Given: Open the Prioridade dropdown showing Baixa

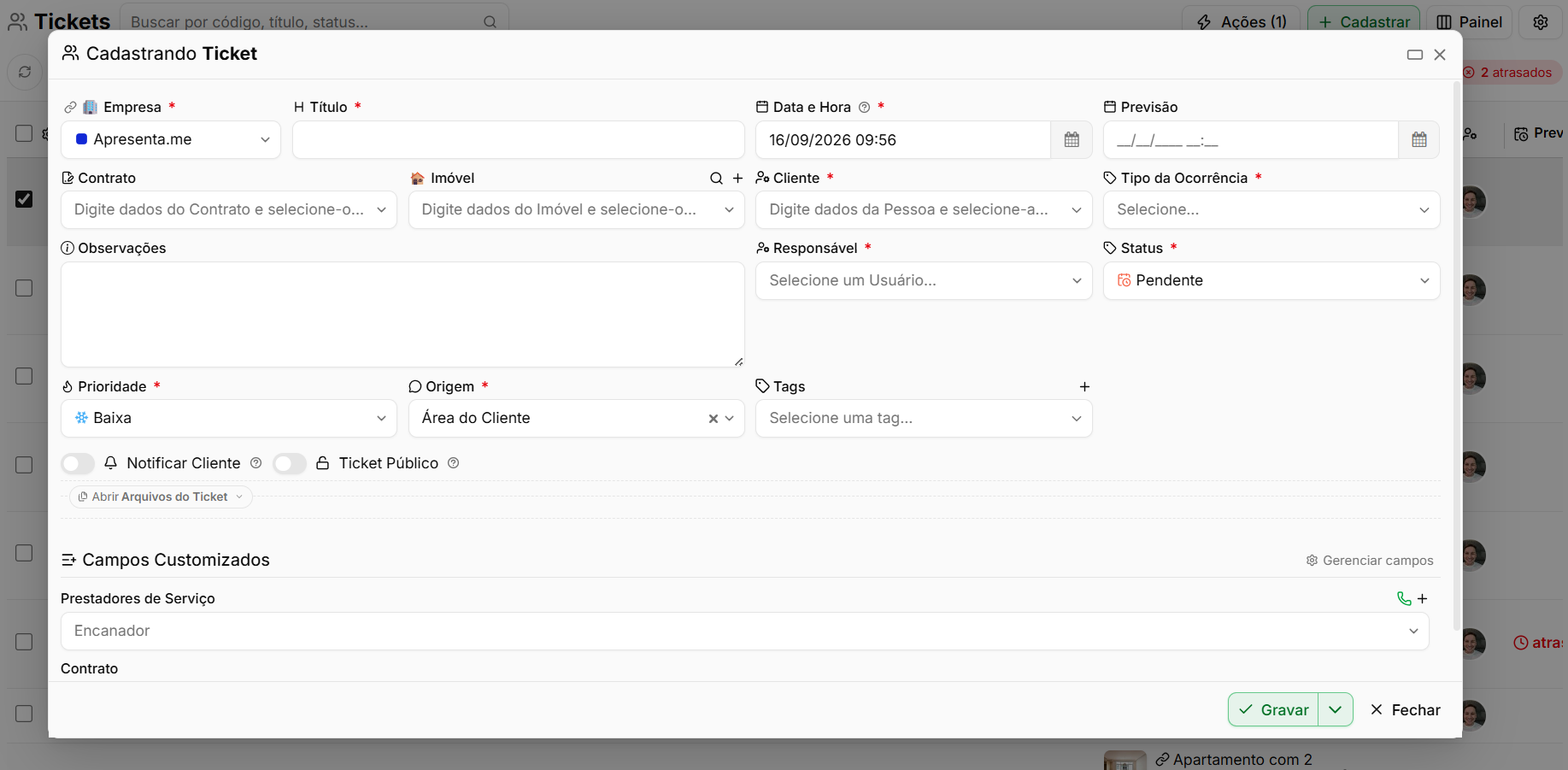Looking at the screenshot, I should (x=229, y=419).
